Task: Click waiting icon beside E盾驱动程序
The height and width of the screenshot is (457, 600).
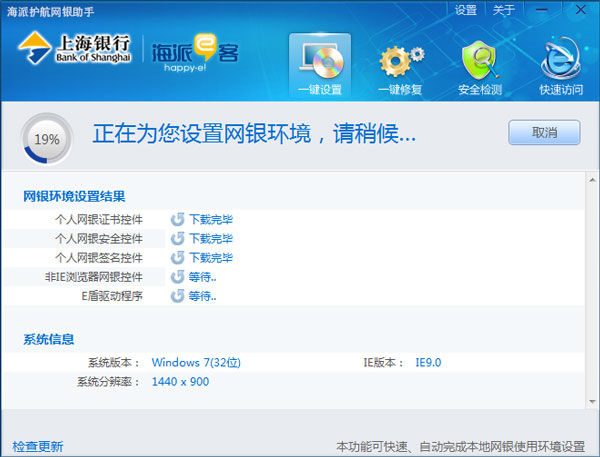Action: point(177,296)
